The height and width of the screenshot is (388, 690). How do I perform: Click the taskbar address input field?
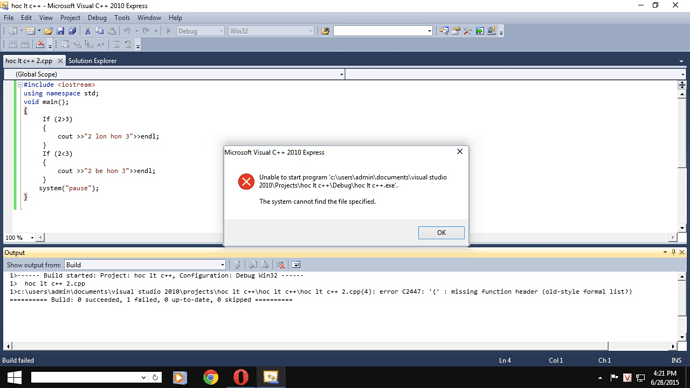[85, 377]
